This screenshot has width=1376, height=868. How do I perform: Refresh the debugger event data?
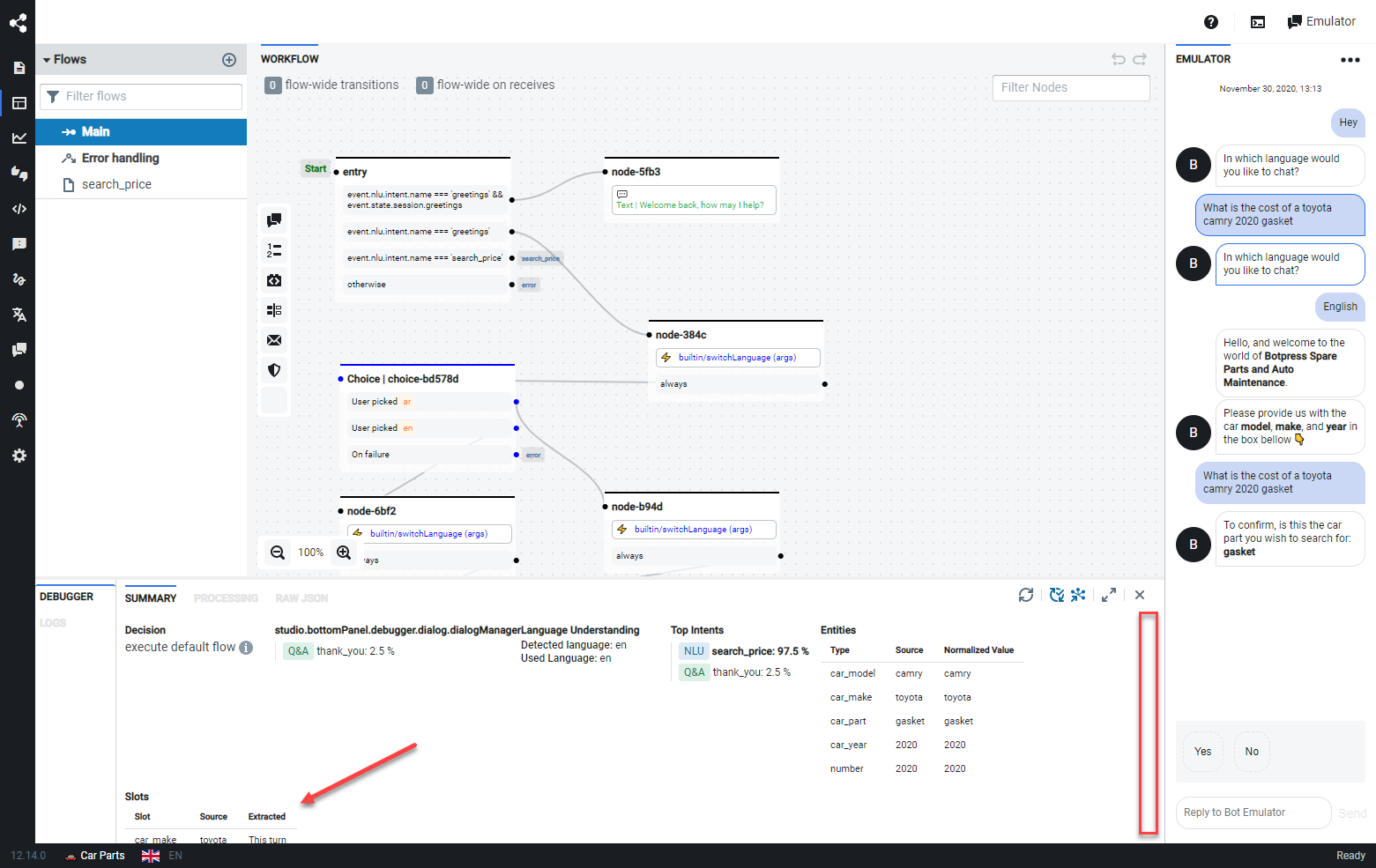[x=1026, y=595]
